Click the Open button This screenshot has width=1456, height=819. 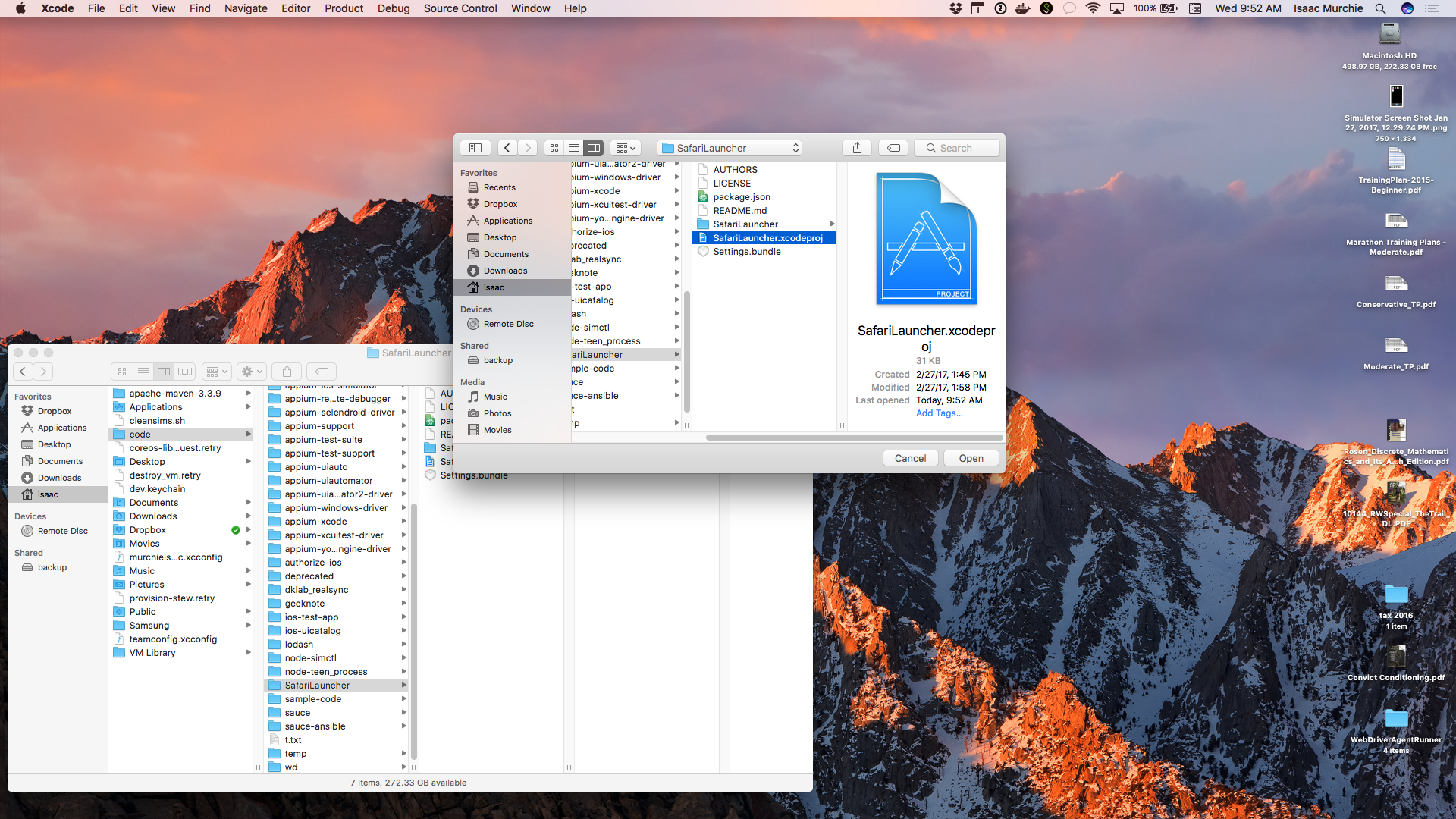(x=971, y=458)
